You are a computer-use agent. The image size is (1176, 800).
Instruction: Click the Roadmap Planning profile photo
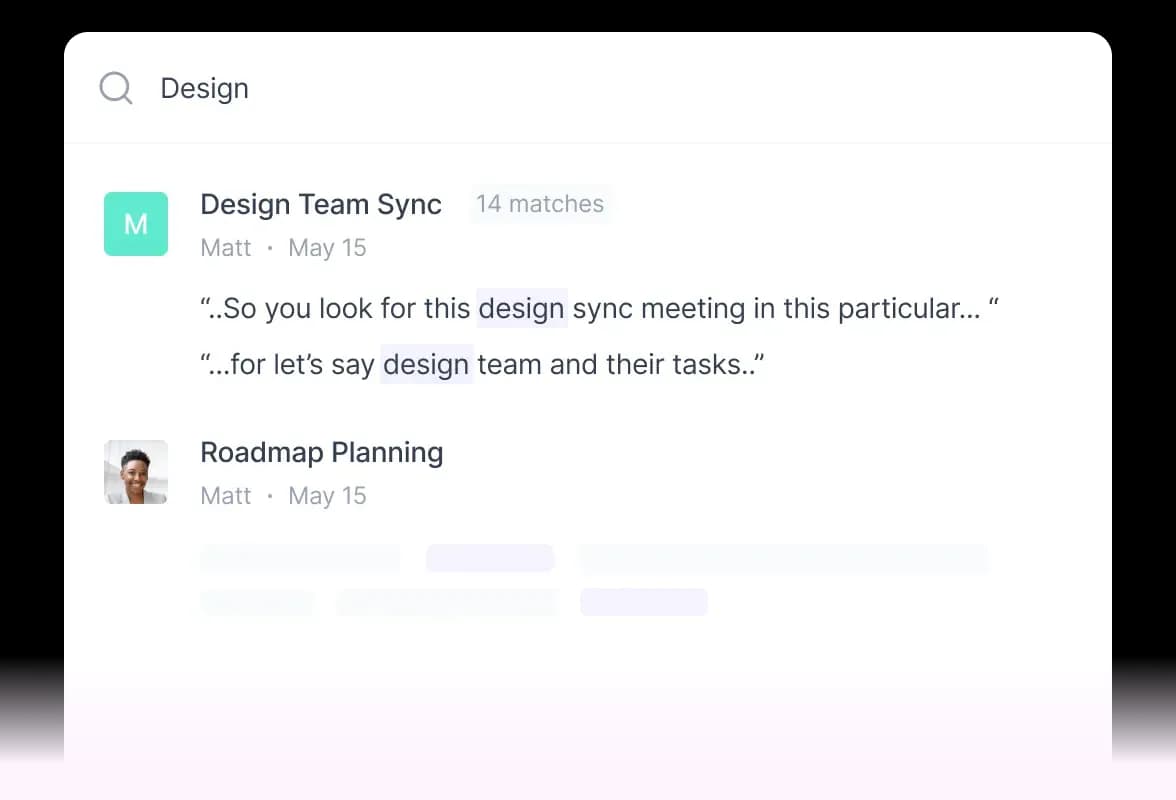pos(136,472)
